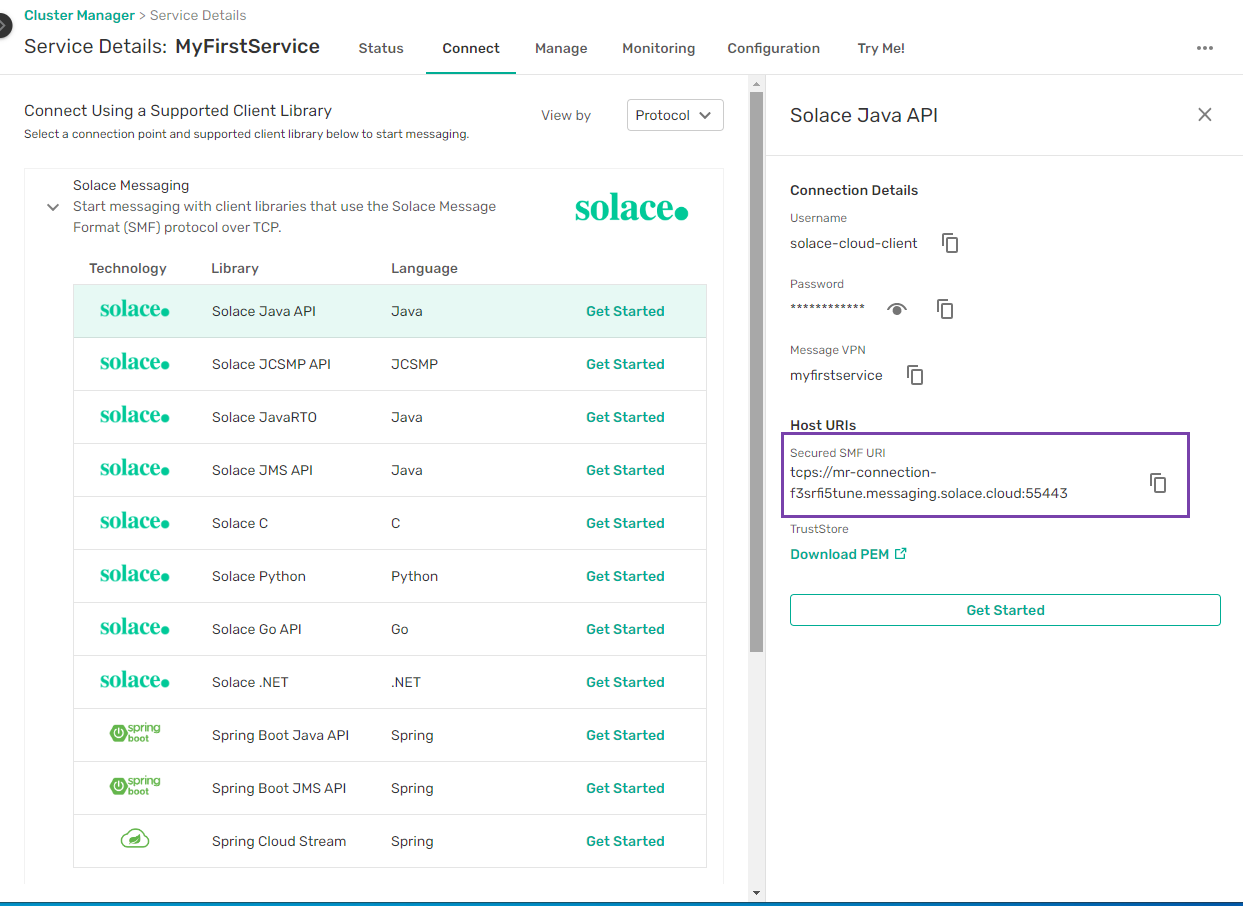
Task: Open the View by Protocol dropdown
Action: pyautogui.click(x=675, y=115)
